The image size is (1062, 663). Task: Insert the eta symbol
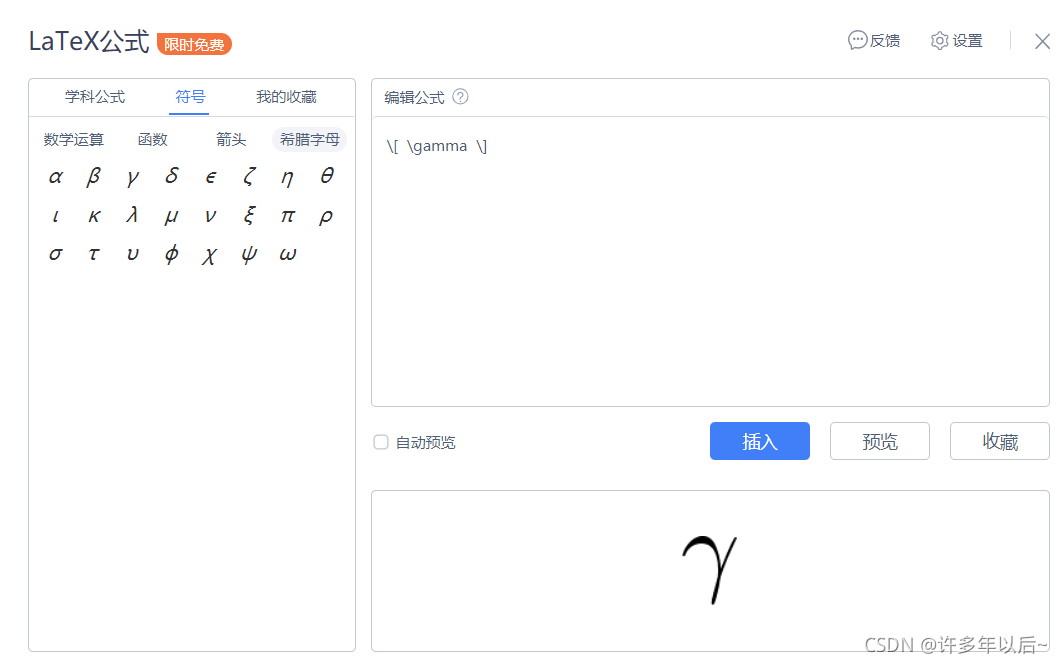288,177
